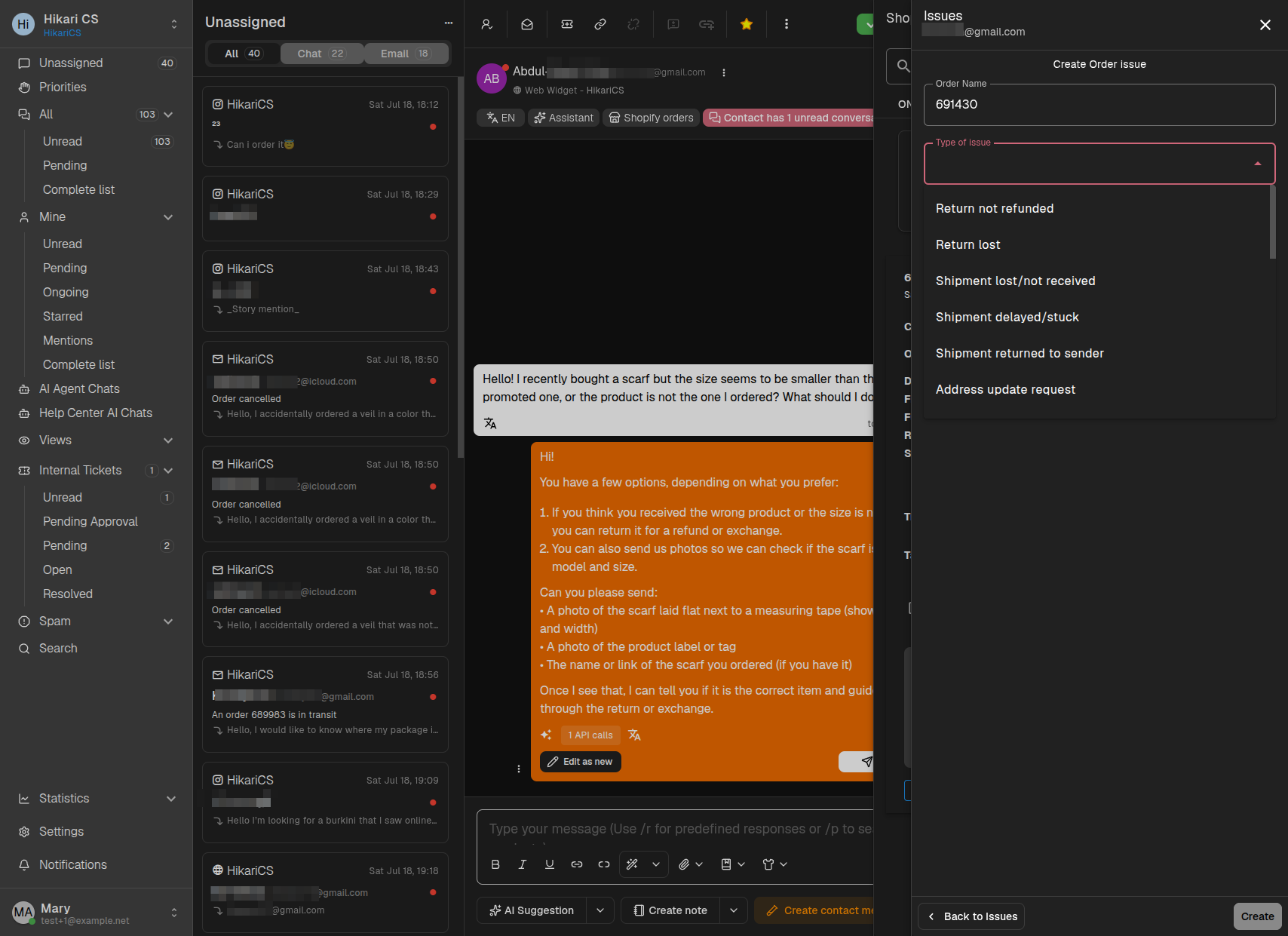Open the Type of issue dropdown
This screenshot has height=936, width=1288.
pos(1099,164)
